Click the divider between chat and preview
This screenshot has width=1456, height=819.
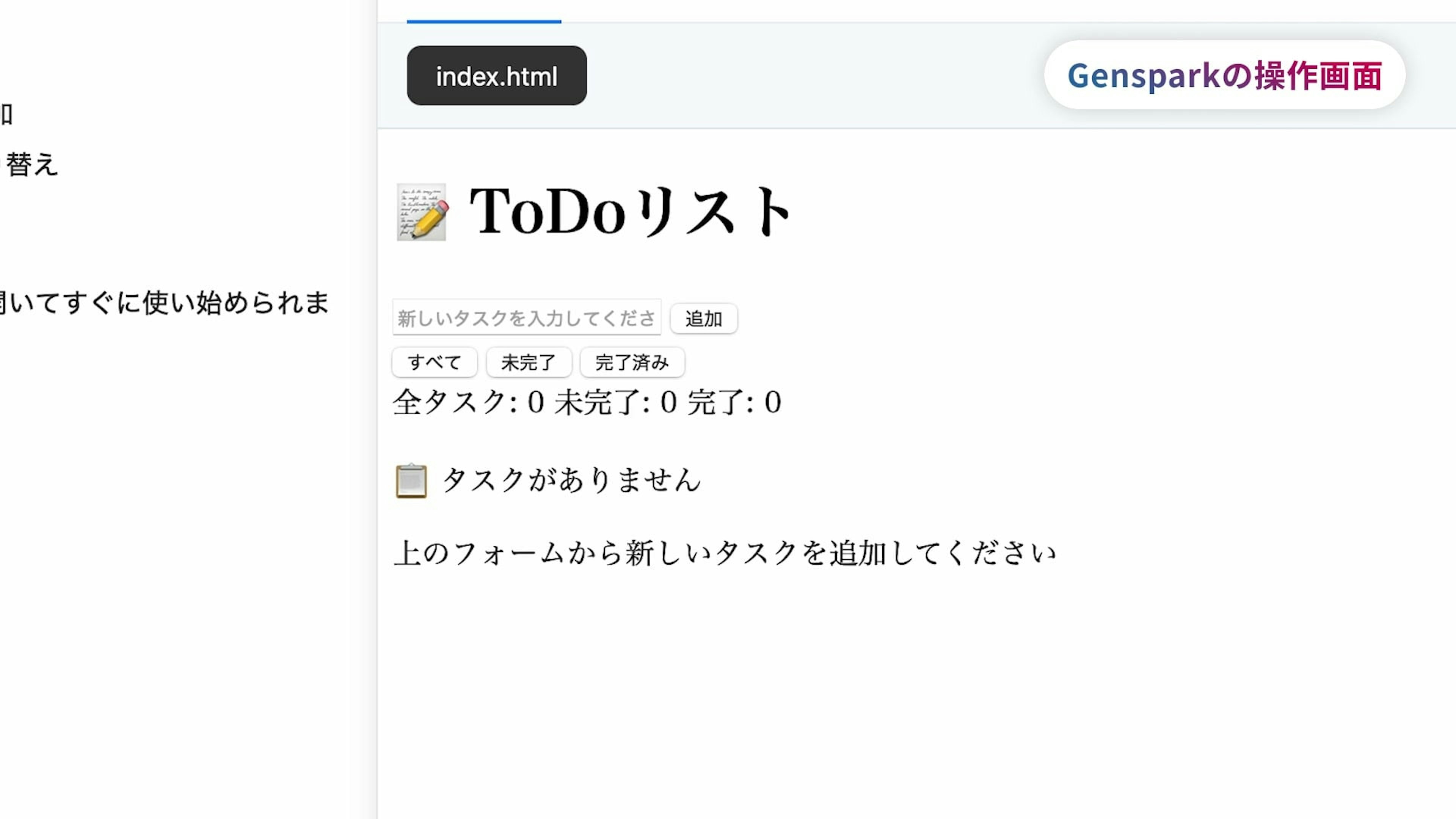pos(377,409)
